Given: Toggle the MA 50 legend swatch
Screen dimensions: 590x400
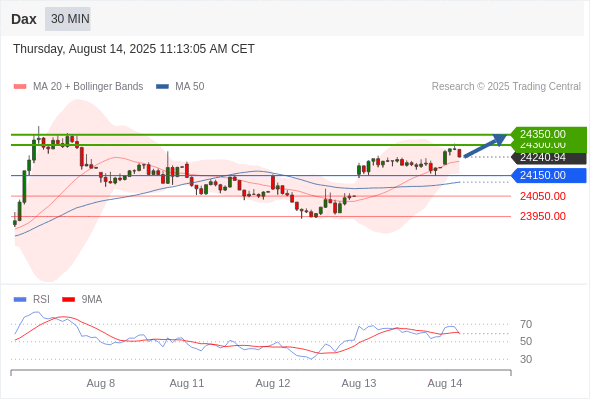Looking at the screenshot, I should point(162,87).
